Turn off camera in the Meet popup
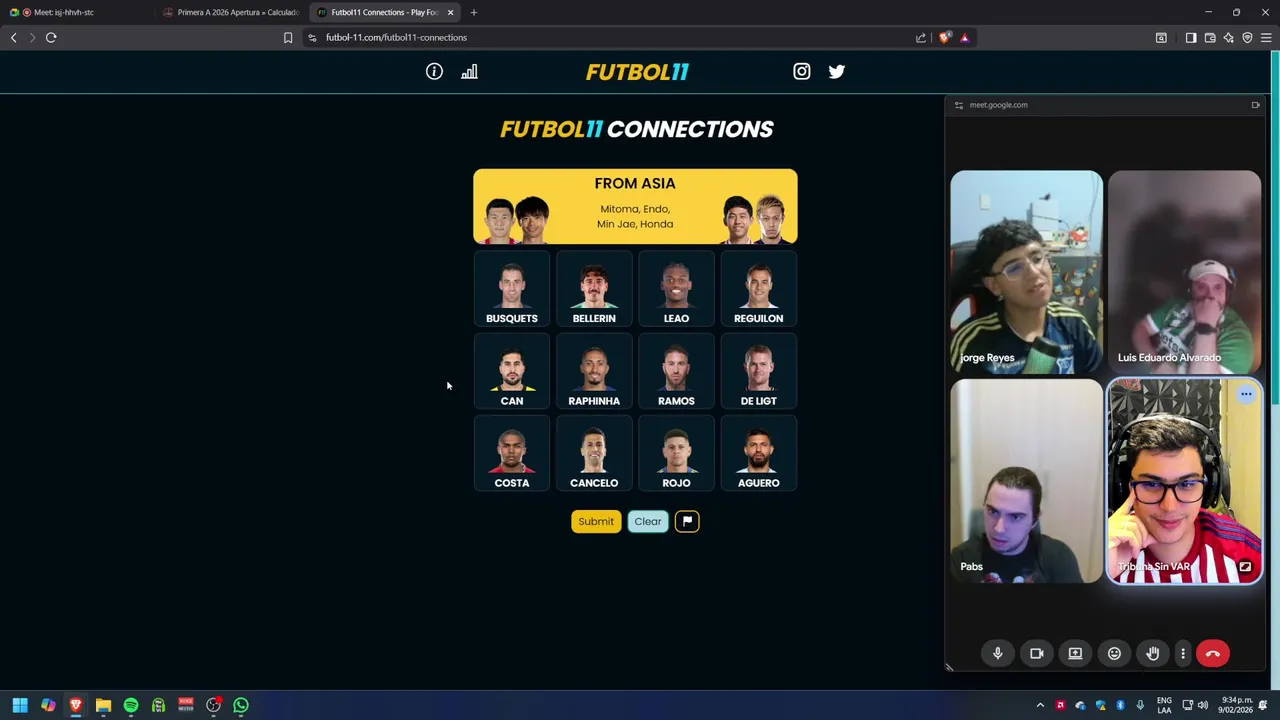Image resolution: width=1280 pixels, height=720 pixels. click(1036, 653)
